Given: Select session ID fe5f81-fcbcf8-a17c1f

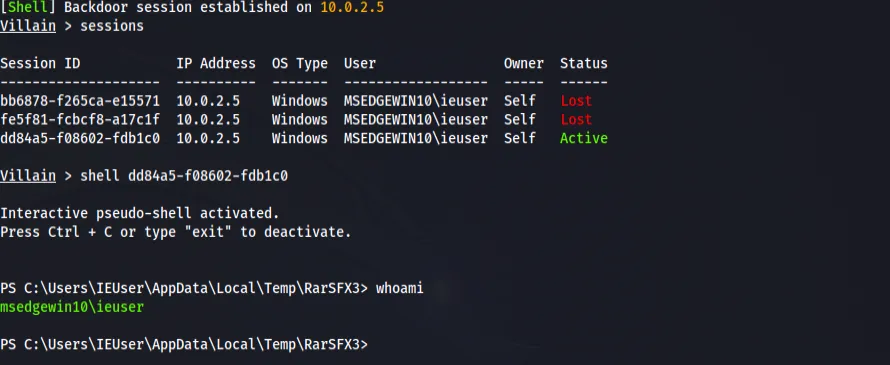Looking at the screenshot, I should coord(80,120).
